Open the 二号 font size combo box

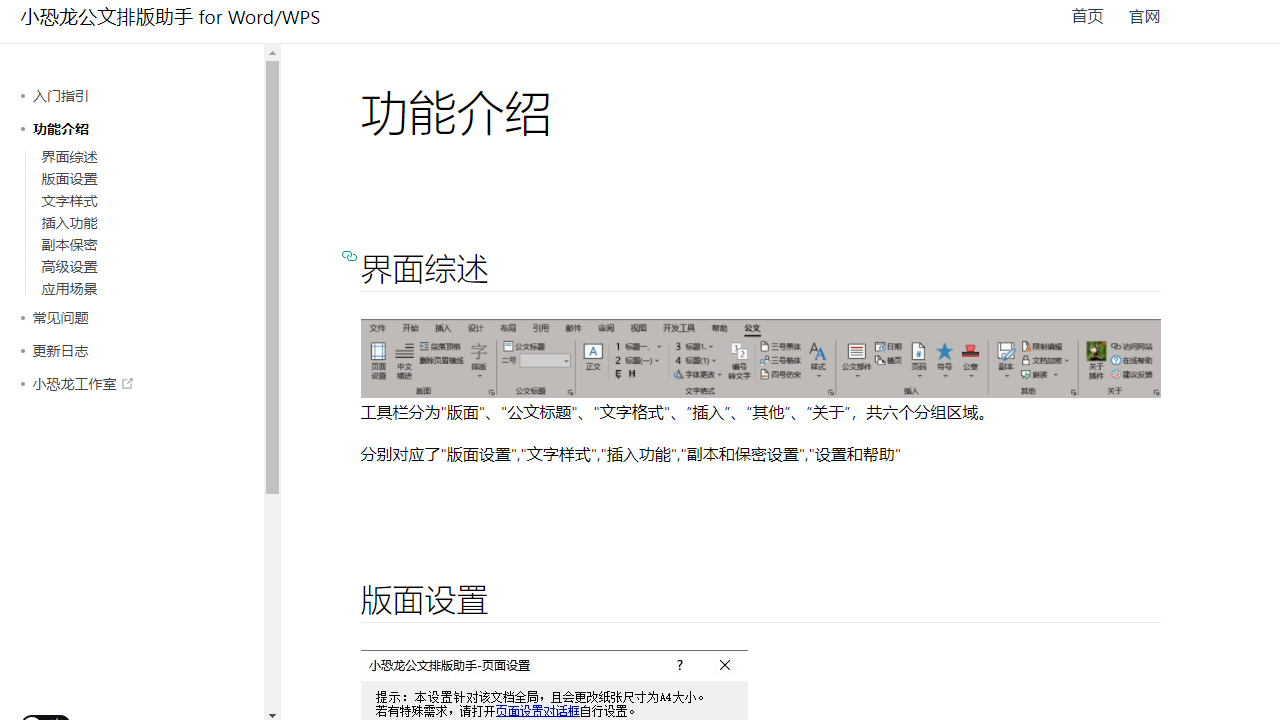(x=545, y=361)
